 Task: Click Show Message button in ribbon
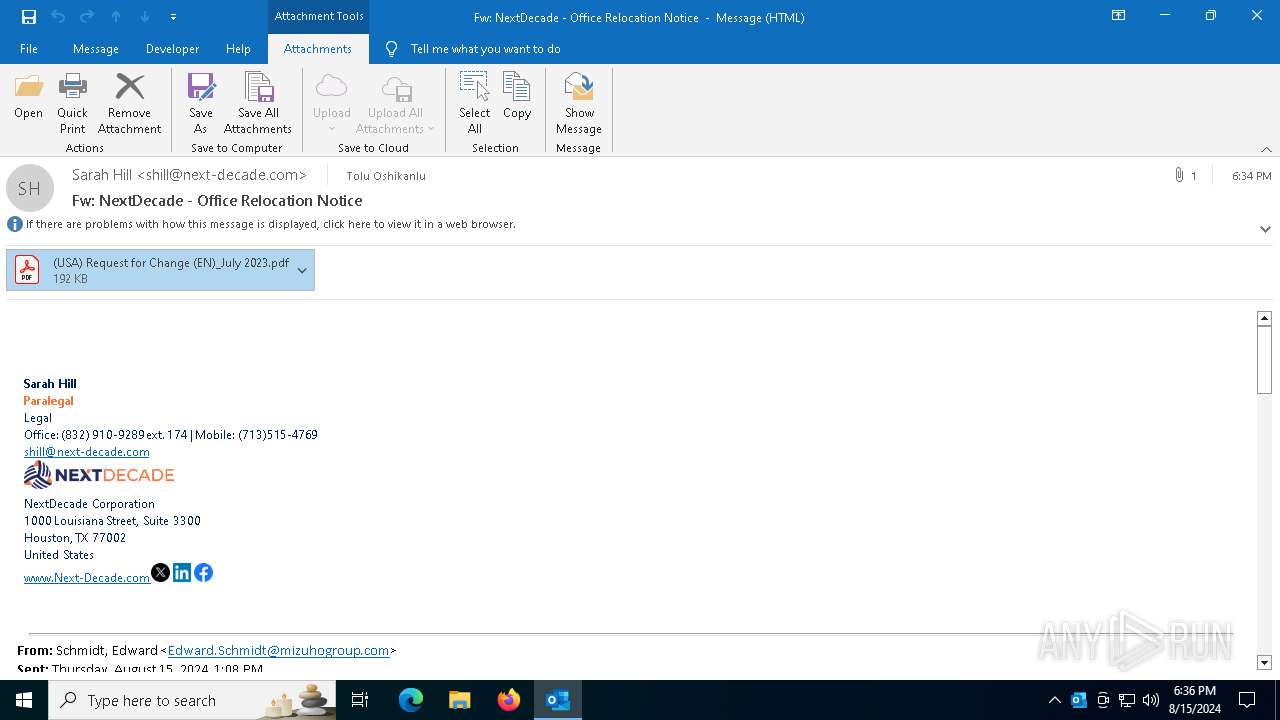coord(579,103)
